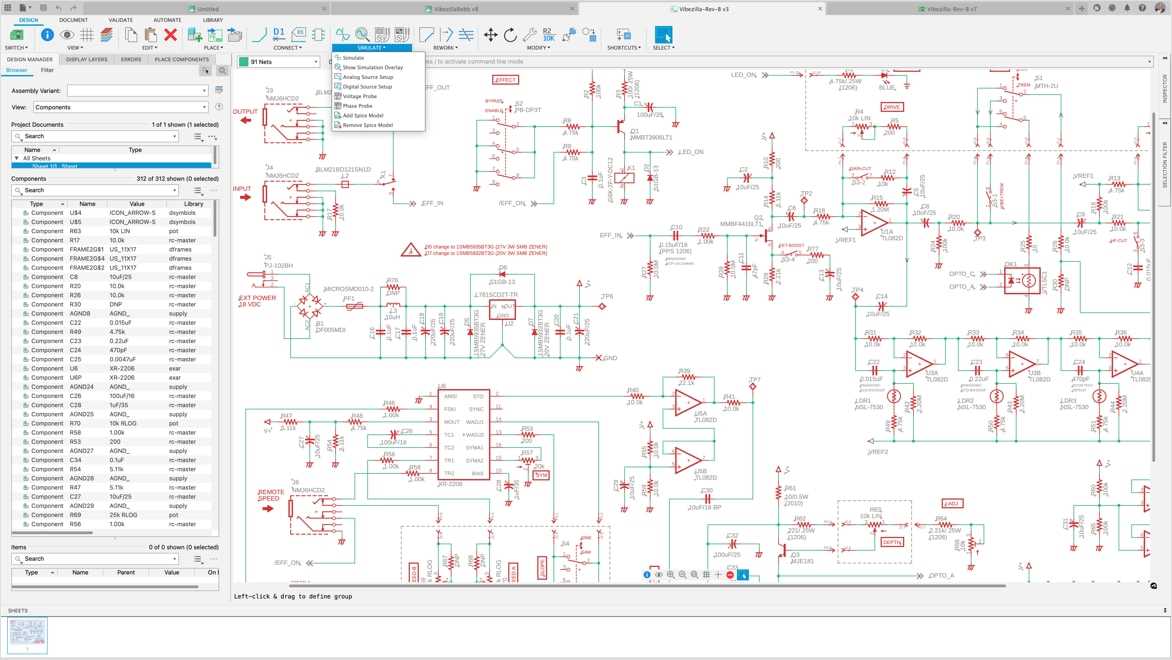
Task: Click the eye Show icon in View group
Action: click(67, 34)
